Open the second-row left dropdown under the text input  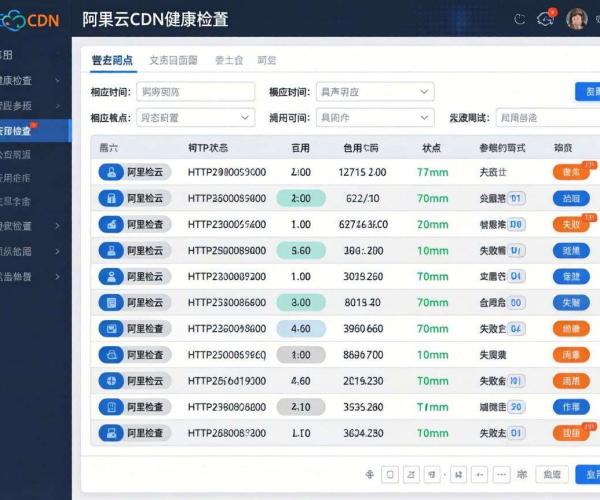(196, 117)
